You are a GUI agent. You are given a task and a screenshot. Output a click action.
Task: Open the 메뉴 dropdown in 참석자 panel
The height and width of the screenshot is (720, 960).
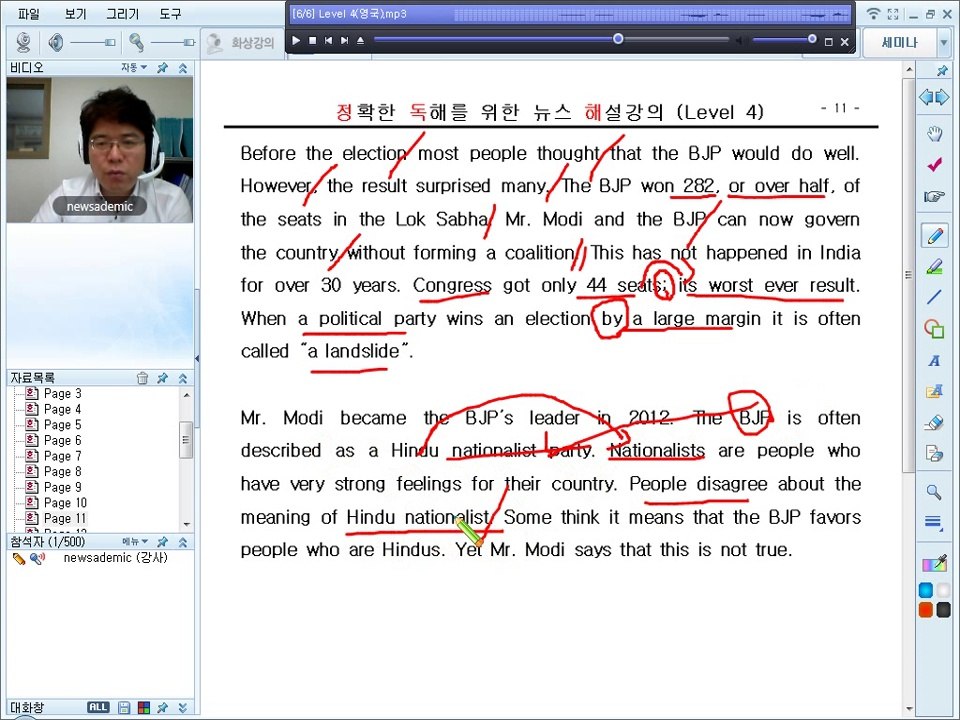[135, 541]
